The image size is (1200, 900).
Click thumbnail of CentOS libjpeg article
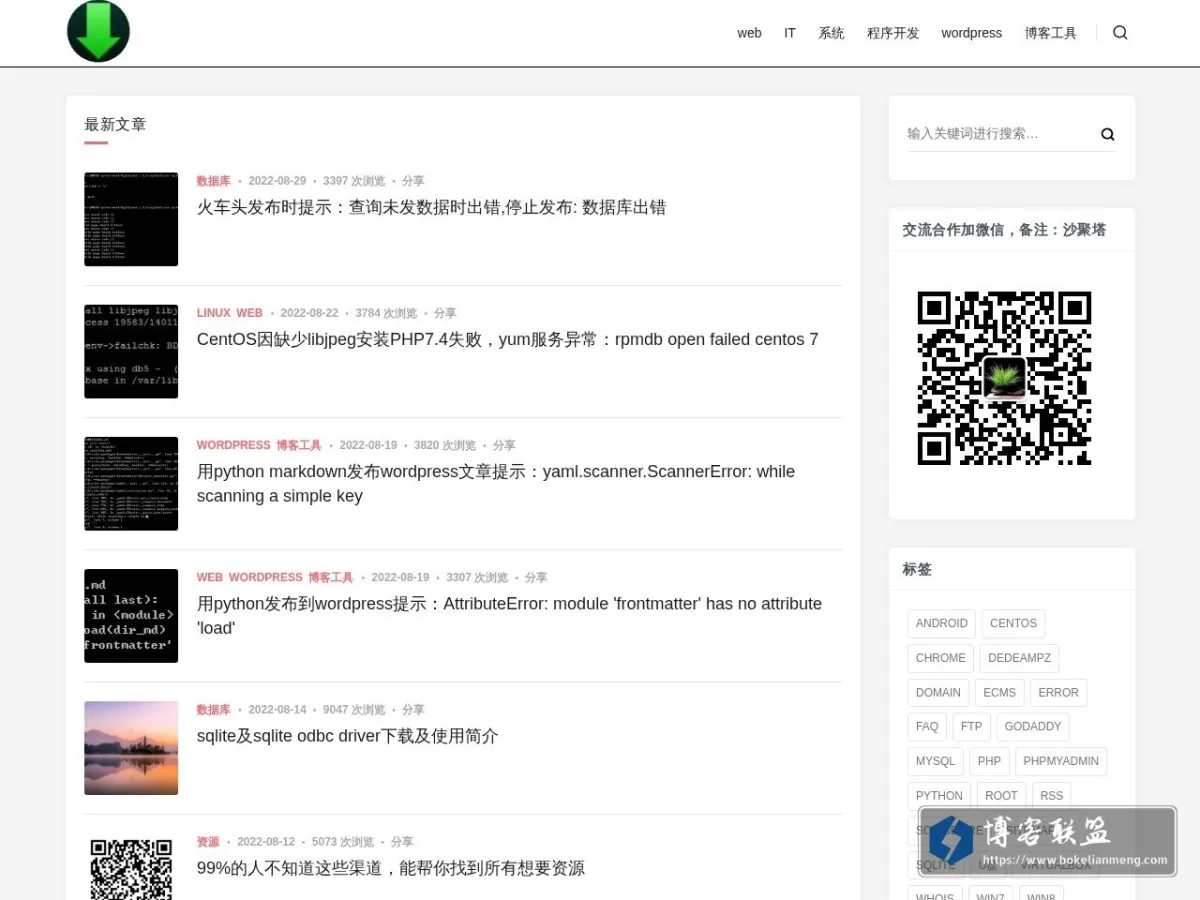131,351
